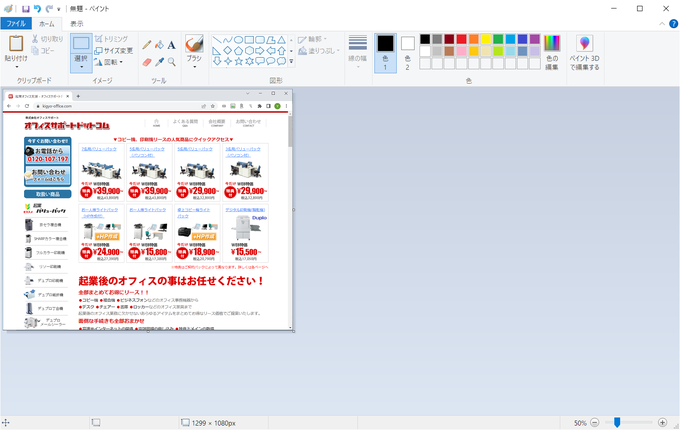Switch to the 表示 tab

tap(77, 23)
